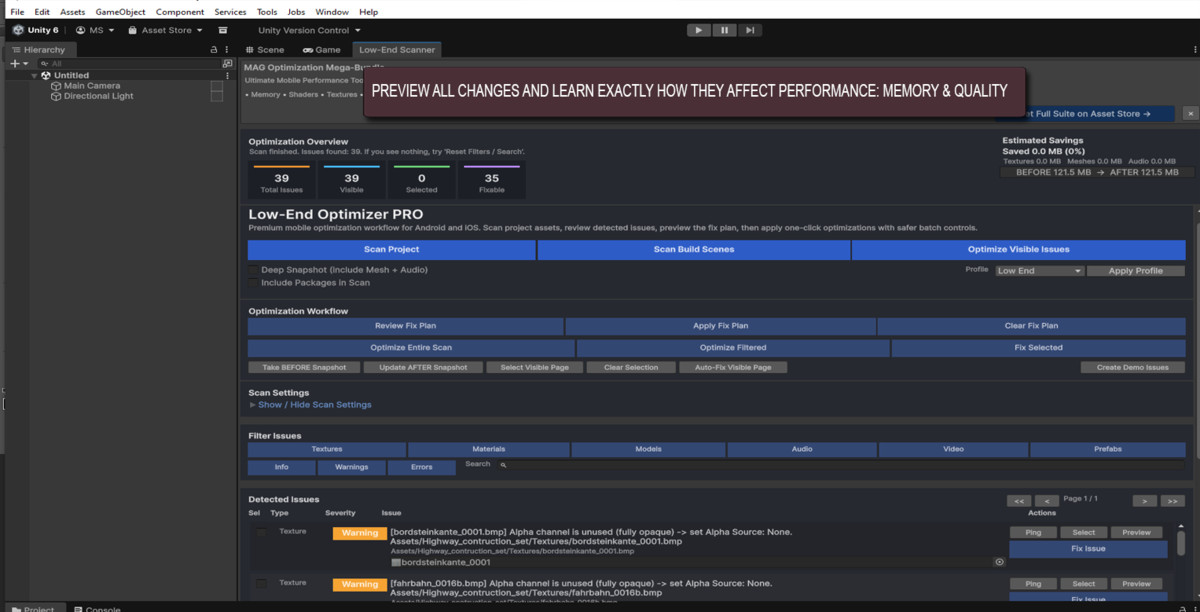Viewport: 1200px width, 612px height.
Task: Switch to the Scene tab
Action: pyautogui.click(x=264, y=49)
